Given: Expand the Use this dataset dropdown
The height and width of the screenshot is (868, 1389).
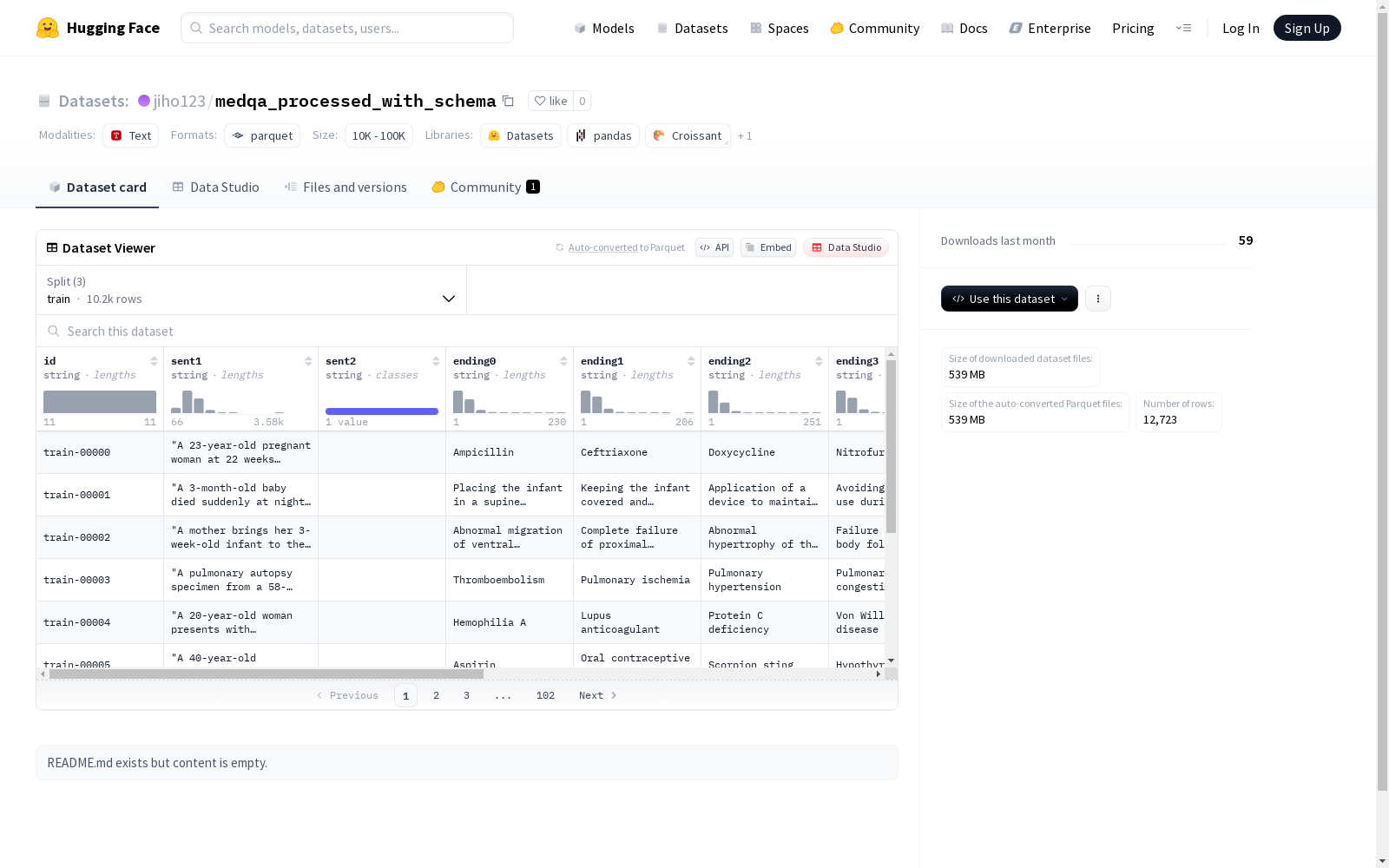Looking at the screenshot, I should [x=1010, y=299].
